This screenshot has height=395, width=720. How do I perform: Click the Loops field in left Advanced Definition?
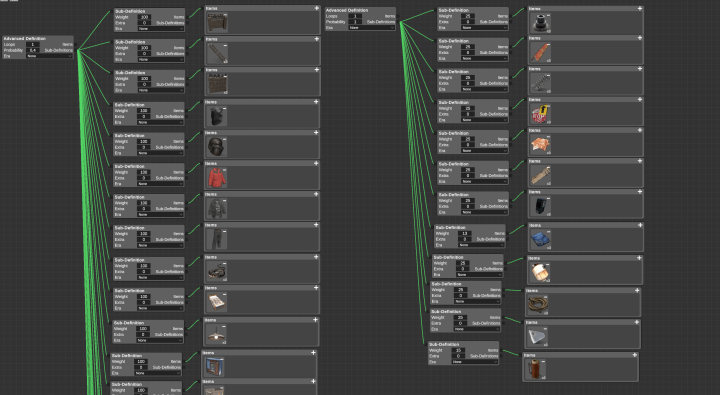tap(33, 45)
